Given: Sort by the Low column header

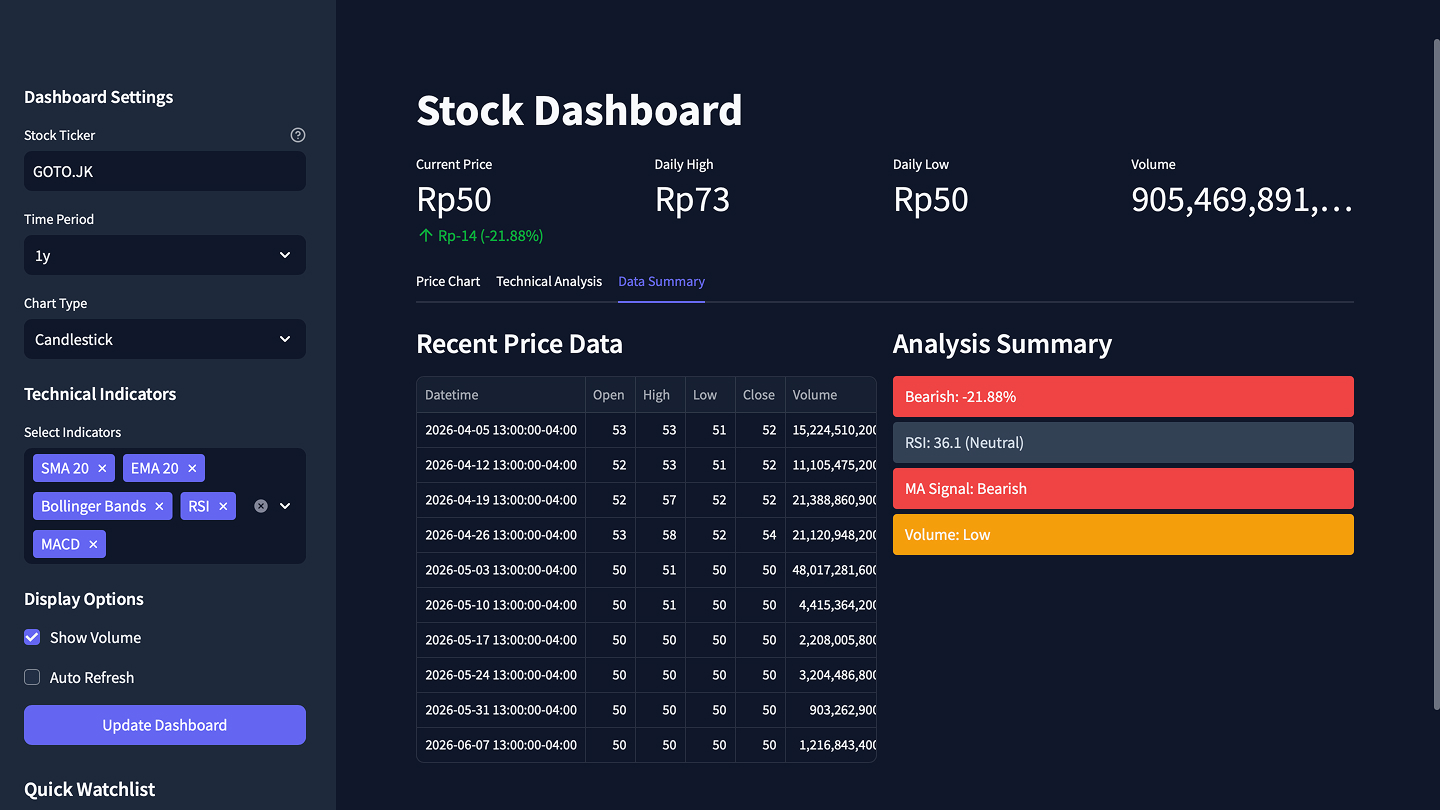Looking at the screenshot, I should coord(710,395).
